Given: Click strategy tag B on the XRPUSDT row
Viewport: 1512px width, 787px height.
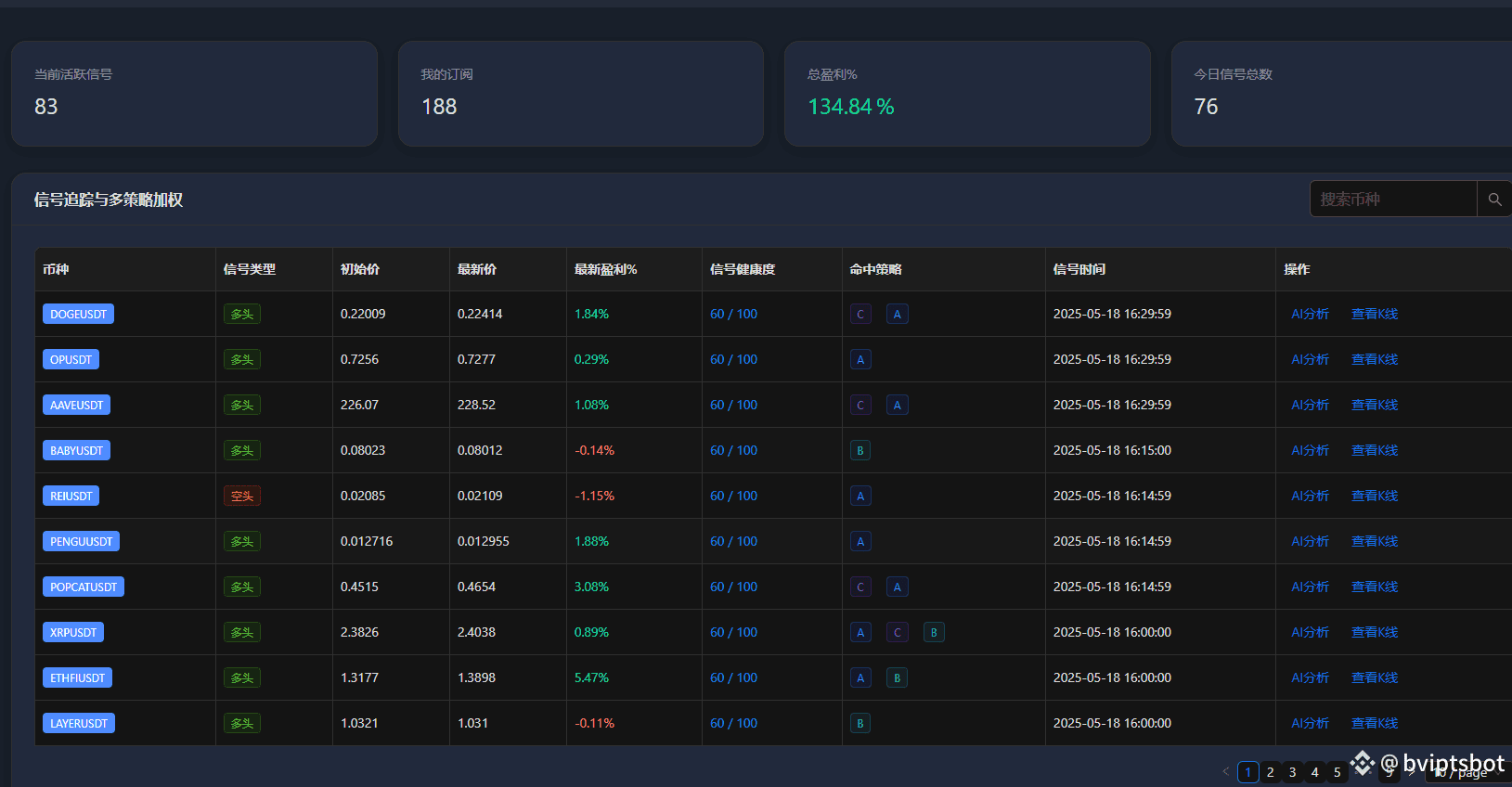Looking at the screenshot, I should tap(934, 633).
